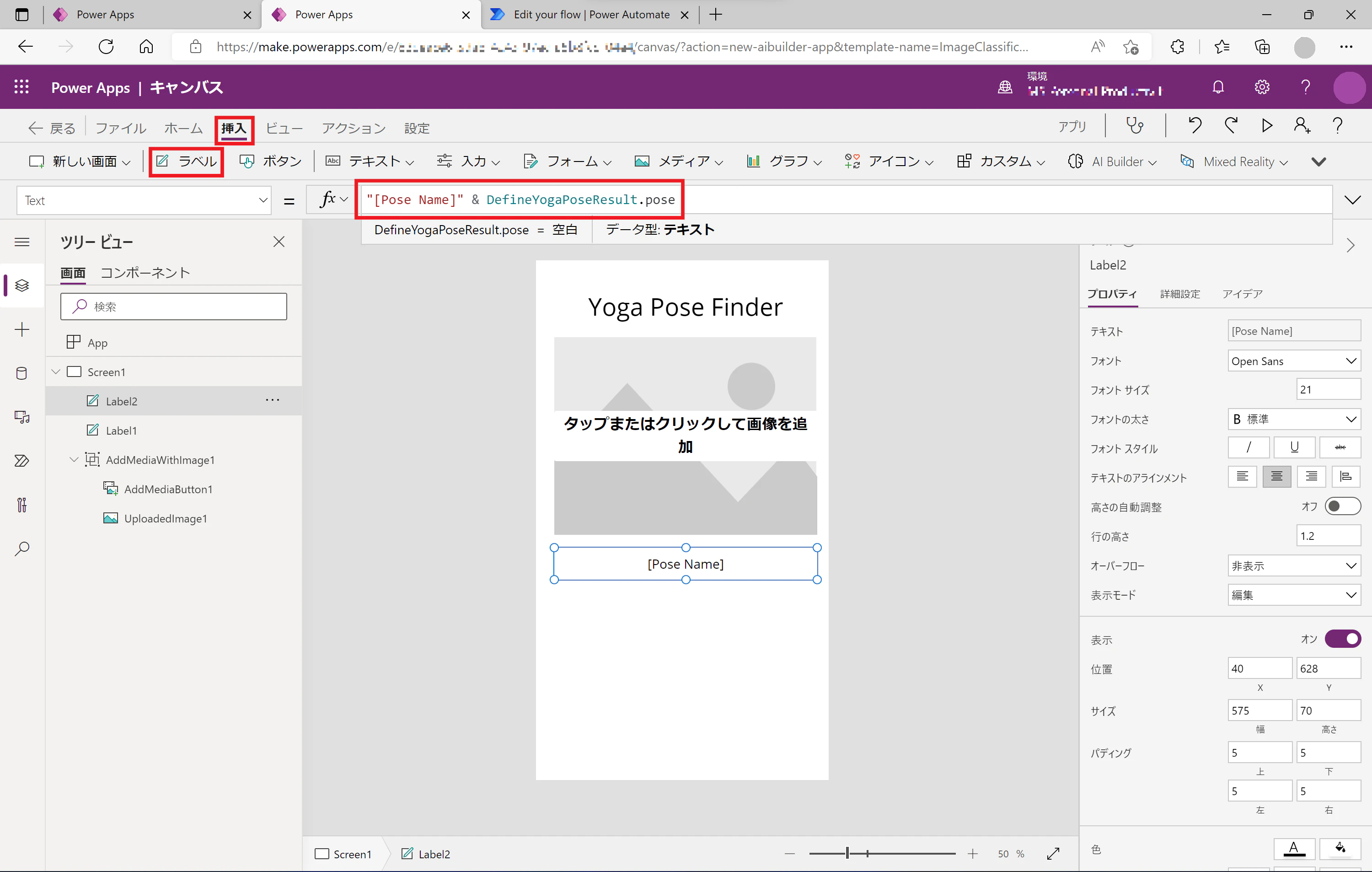Toggle the visible switch off
This screenshot has width=1372, height=872.
pos(1342,639)
